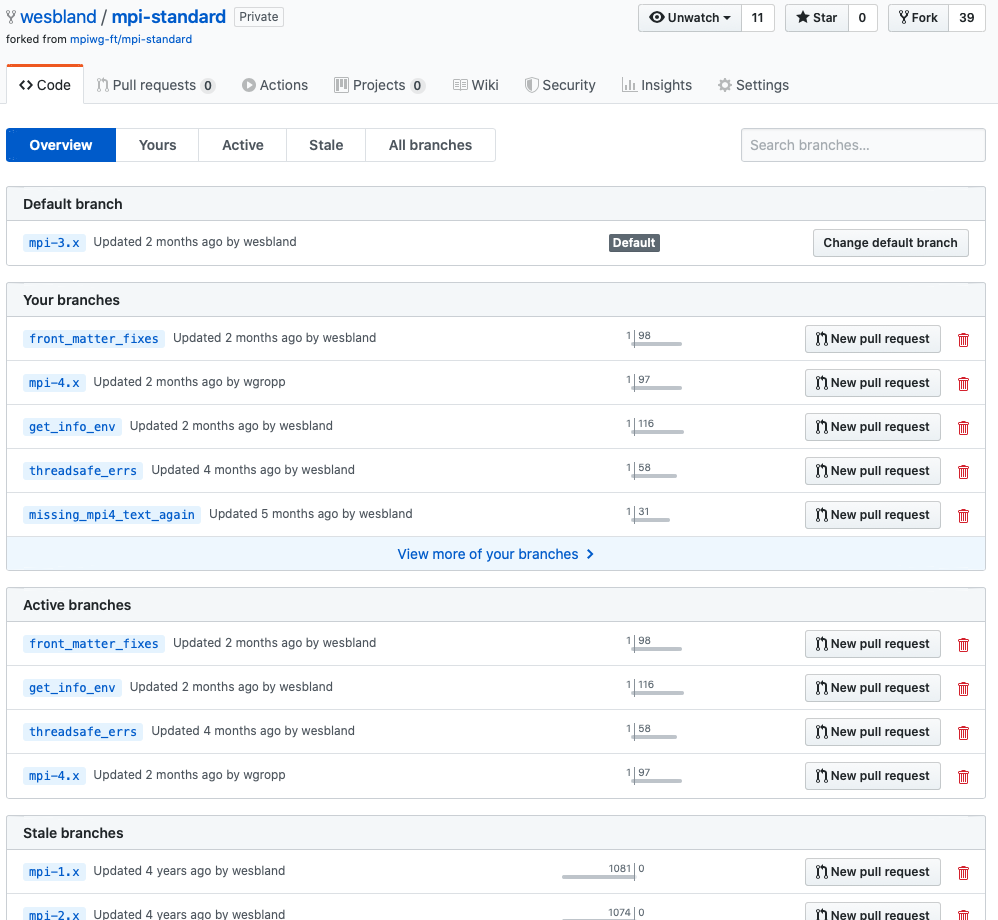Open the upstream mpiwg-ft/mpi-standard link

coord(131,39)
